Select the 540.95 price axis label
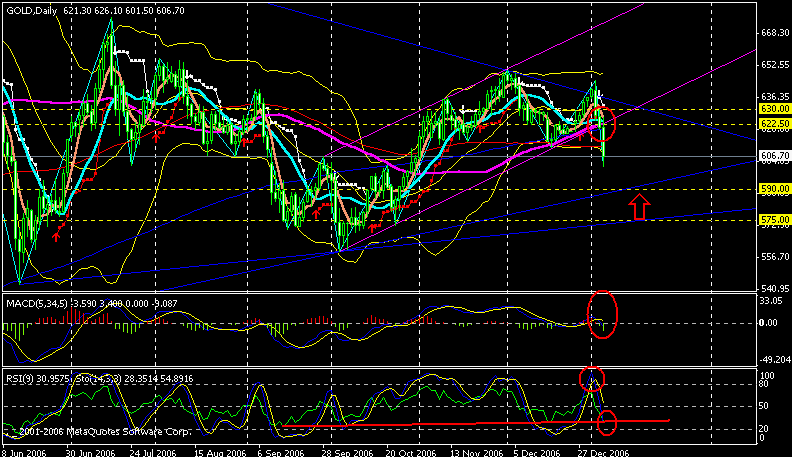The image size is (792, 457). point(775,289)
